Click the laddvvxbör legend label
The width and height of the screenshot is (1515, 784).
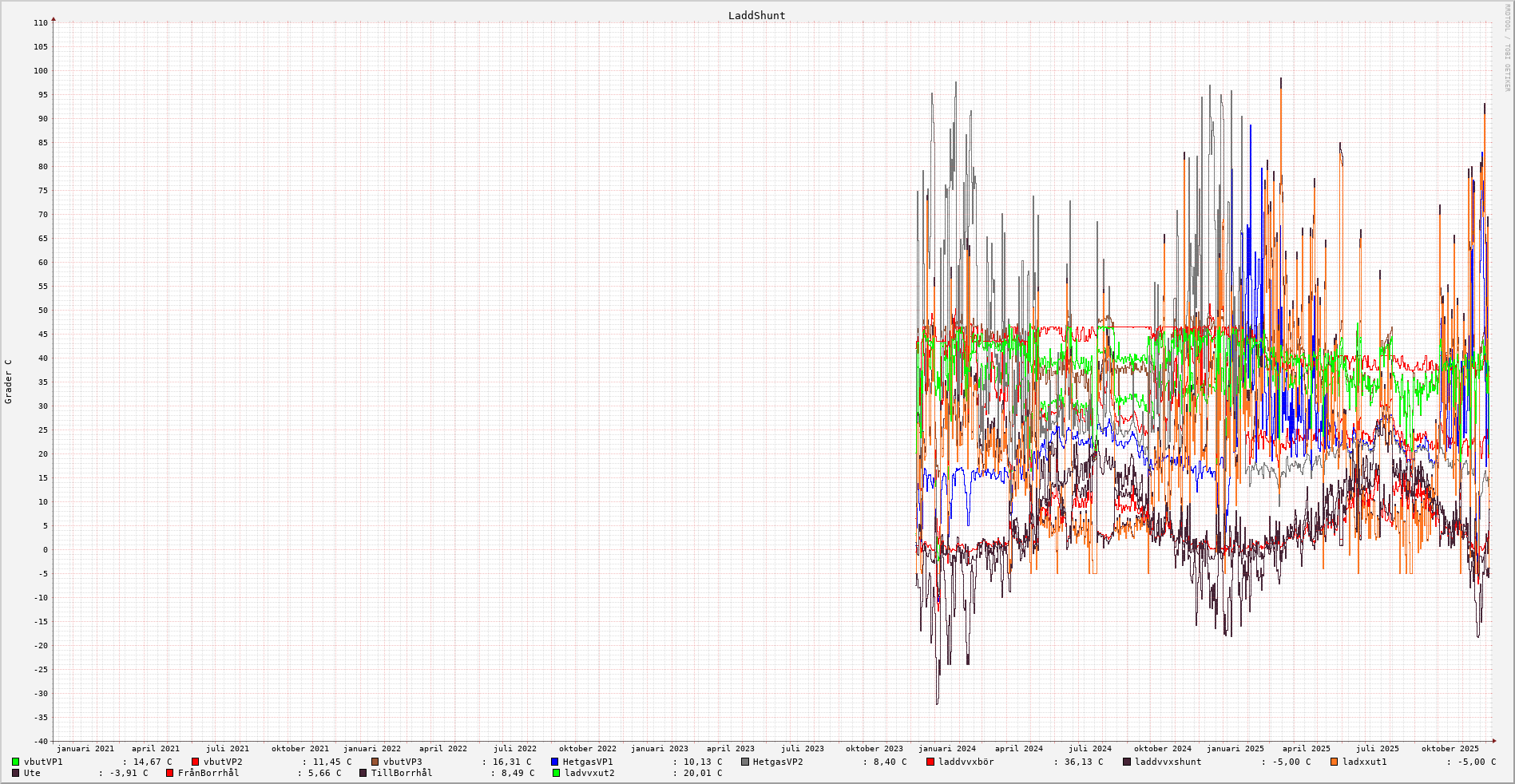pyautogui.click(x=966, y=762)
